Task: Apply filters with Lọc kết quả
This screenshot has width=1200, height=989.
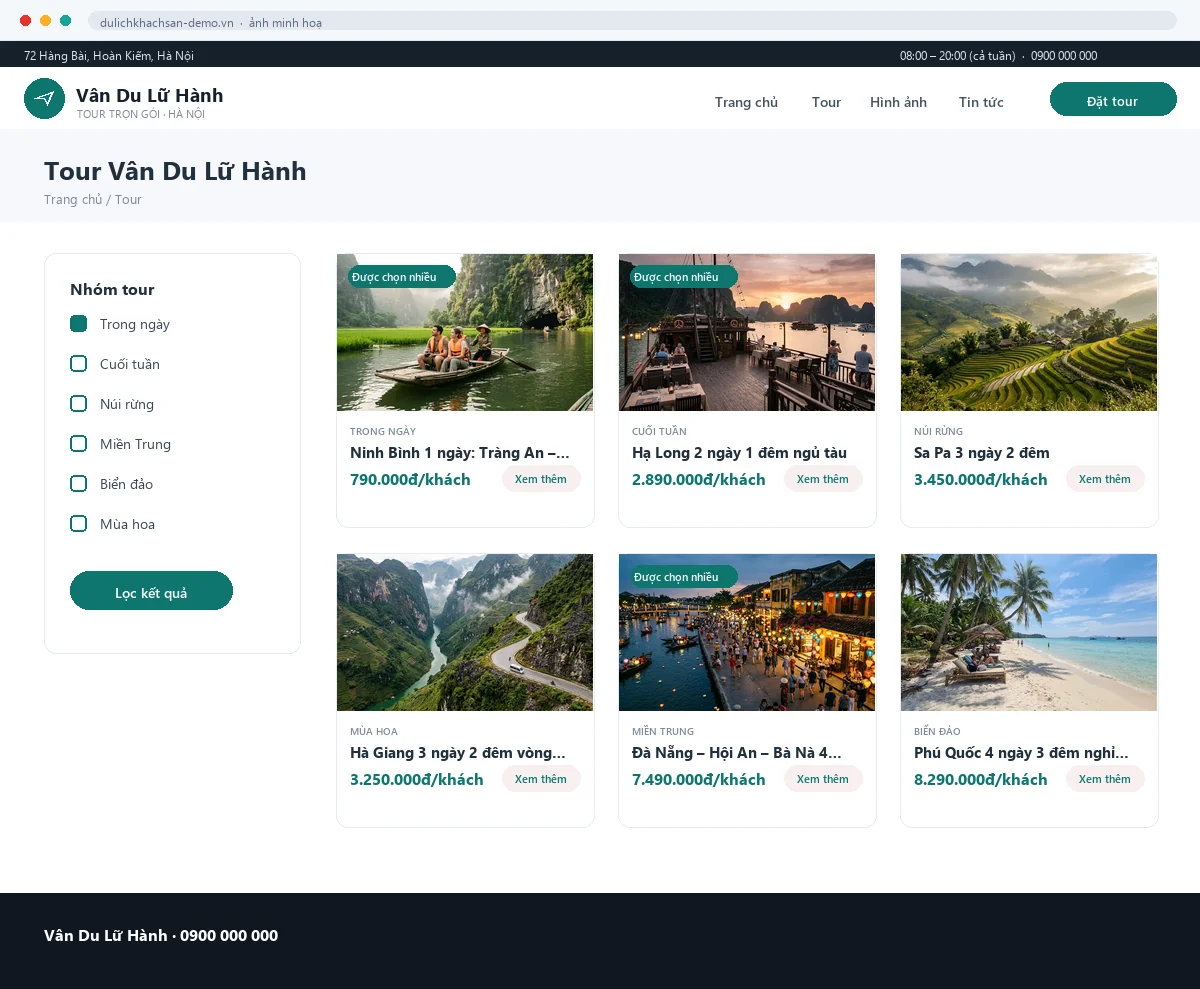Action: [x=151, y=591]
